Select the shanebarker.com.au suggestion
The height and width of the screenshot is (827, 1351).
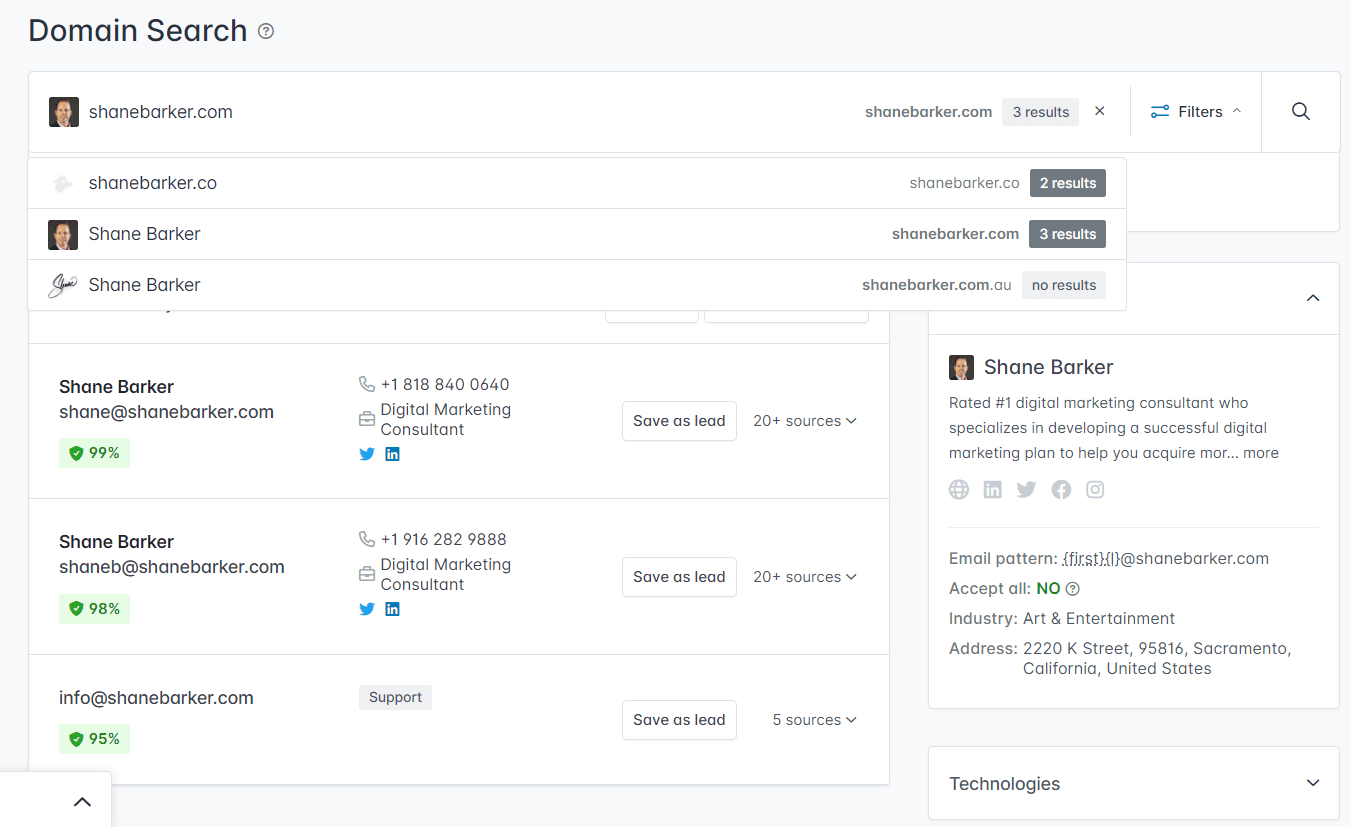[x=577, y=285]
